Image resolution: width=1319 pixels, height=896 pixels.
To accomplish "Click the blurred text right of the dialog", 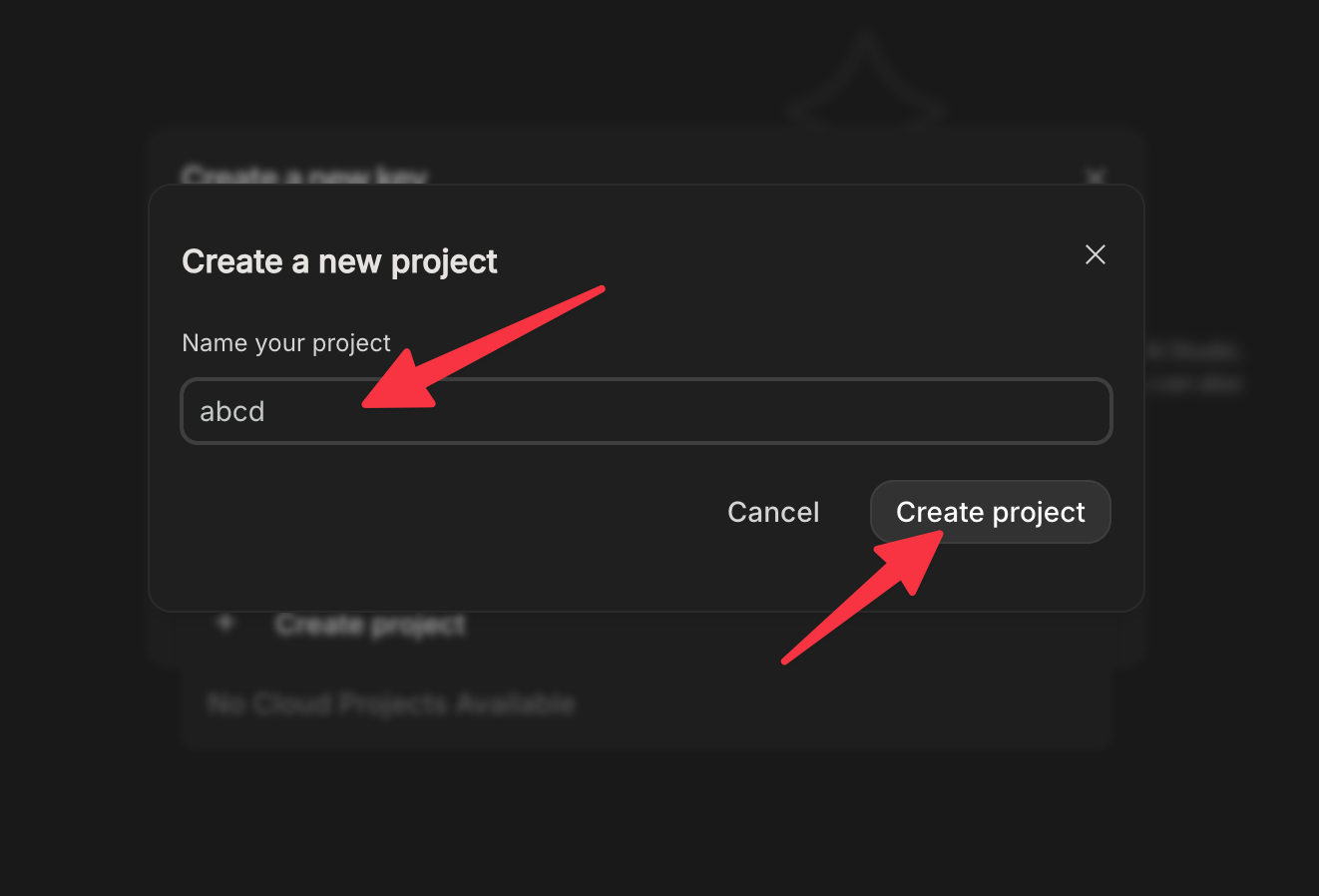I will (1193, 367).
